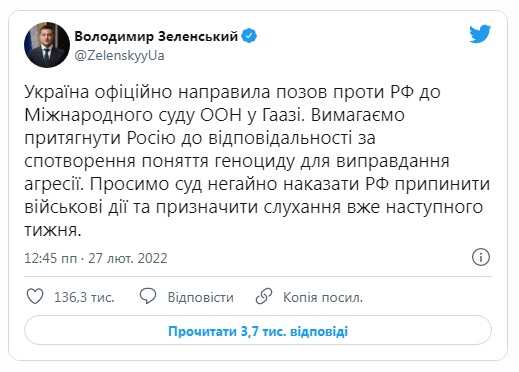Click the 27 лют. 2022 date
This screenshot has width=519, height=372.
tap(128, 258)
